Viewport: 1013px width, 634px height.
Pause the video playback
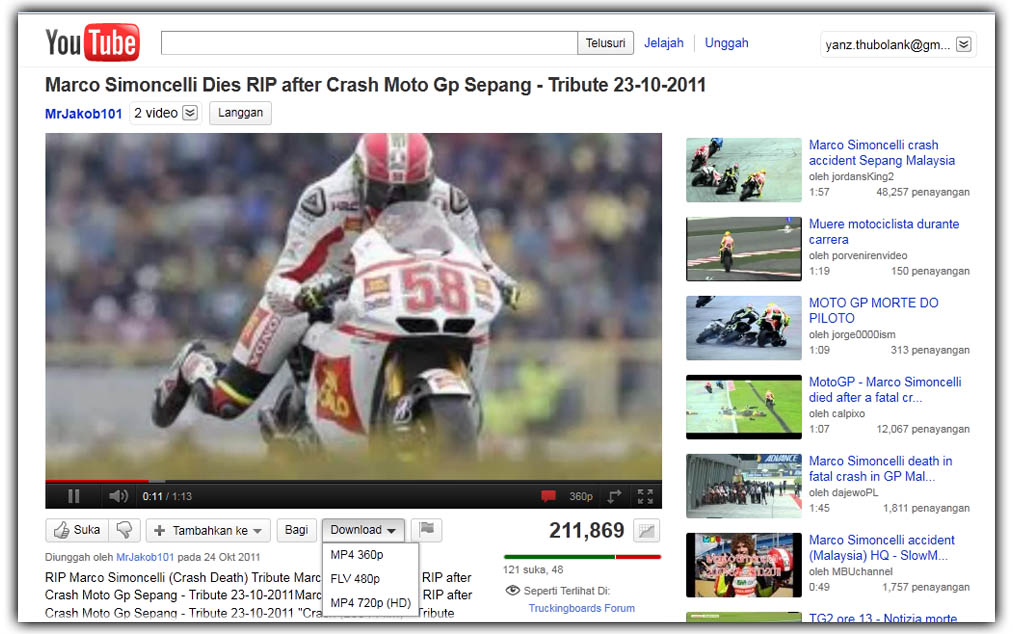tap(74, 496)
